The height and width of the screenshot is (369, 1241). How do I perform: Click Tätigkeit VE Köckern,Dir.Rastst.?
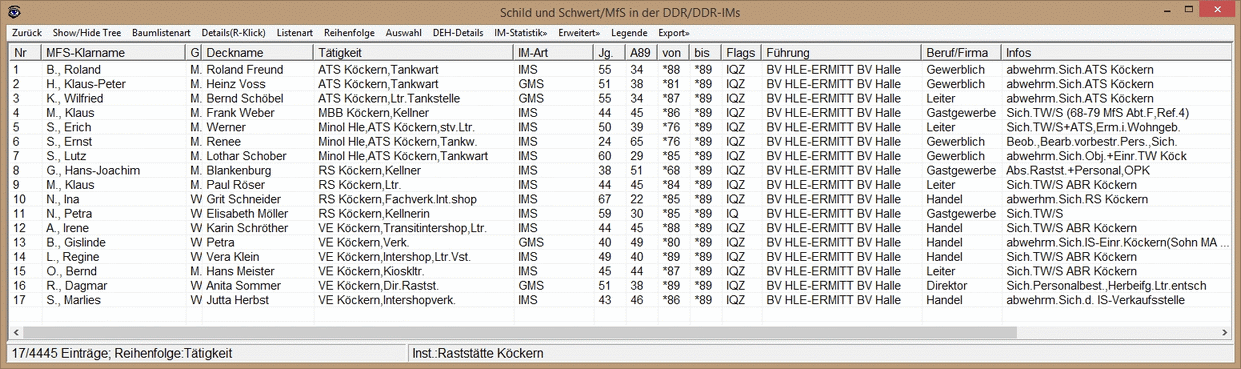(380, 286)
